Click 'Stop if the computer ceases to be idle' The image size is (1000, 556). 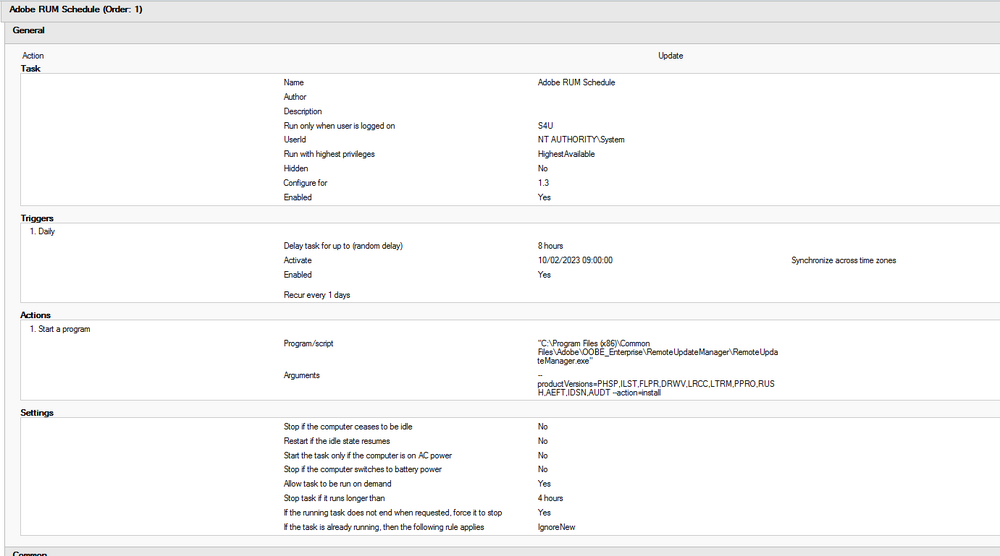348,427
